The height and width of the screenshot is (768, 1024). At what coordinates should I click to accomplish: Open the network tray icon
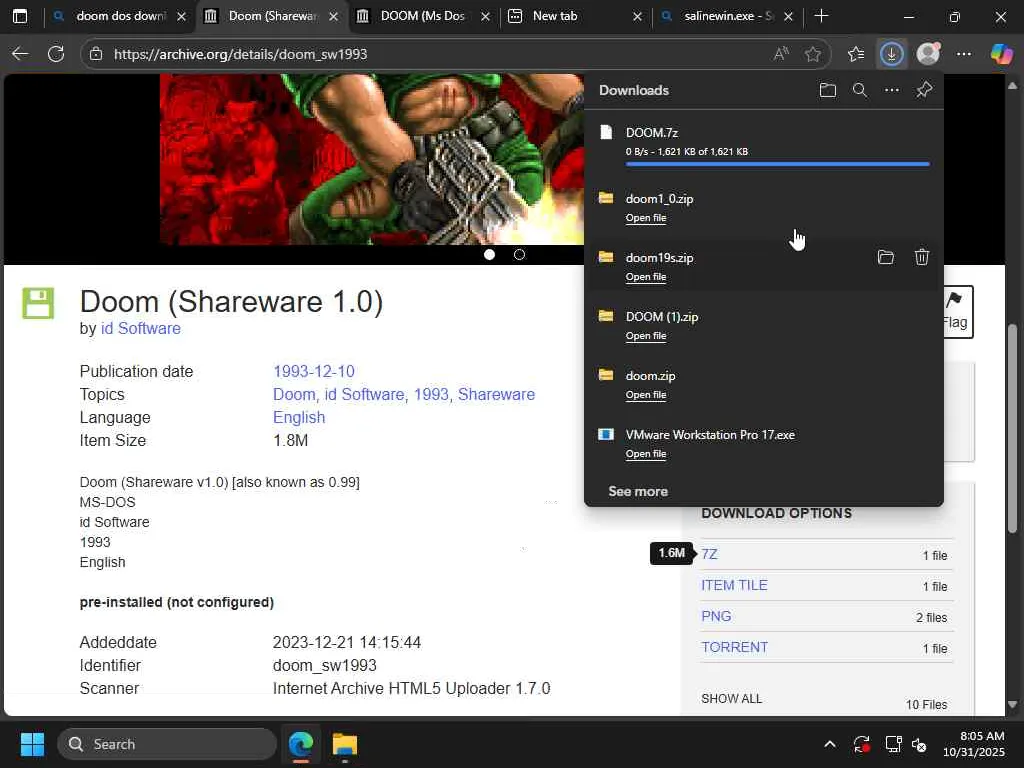click(893, 744)
